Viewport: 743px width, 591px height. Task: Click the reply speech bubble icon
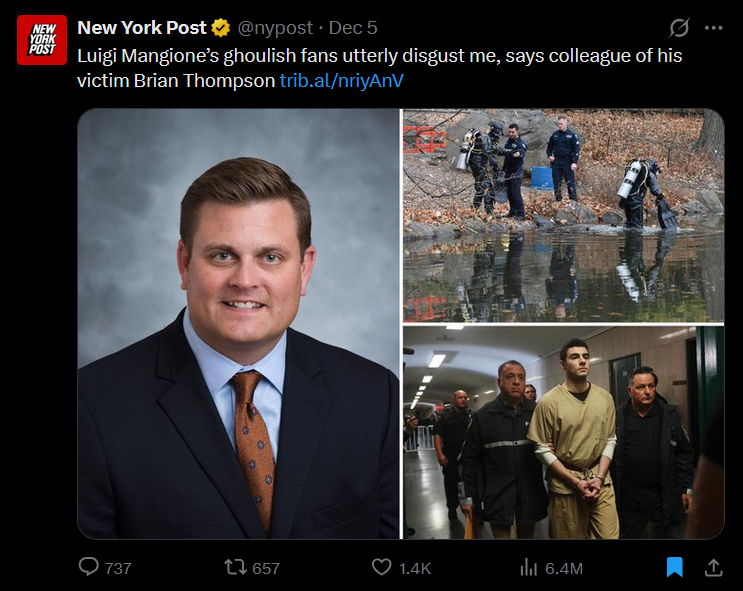click(x=89, y=567)
